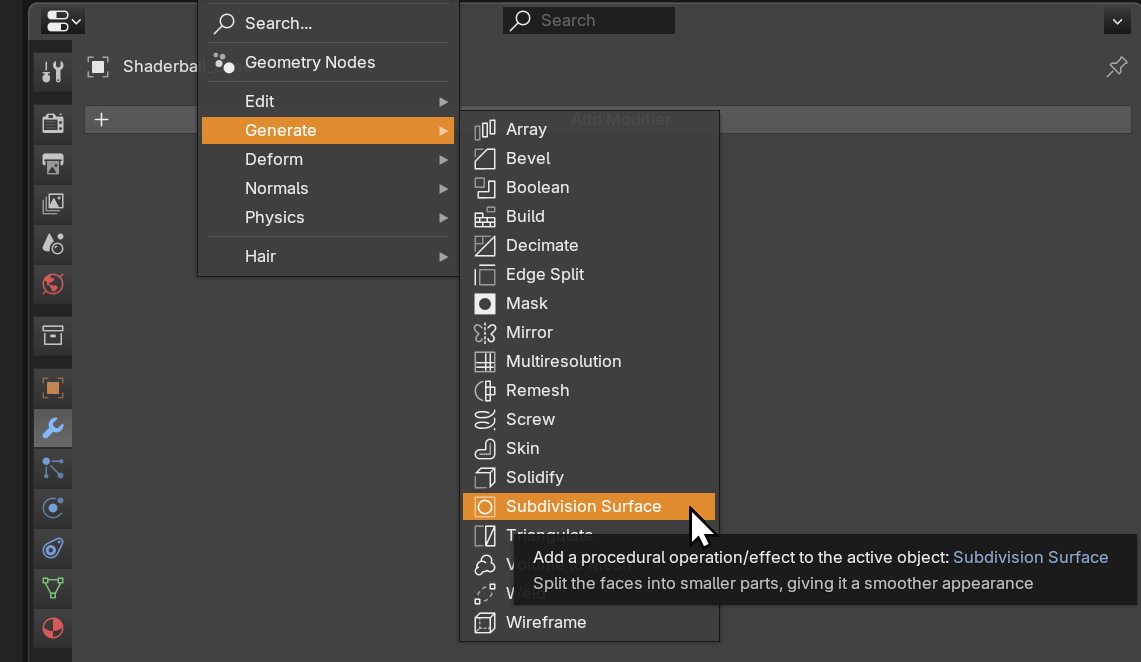Toggle the pin icon for the properties context
The image size is (1141, 662).
(x=1116, y=67)
